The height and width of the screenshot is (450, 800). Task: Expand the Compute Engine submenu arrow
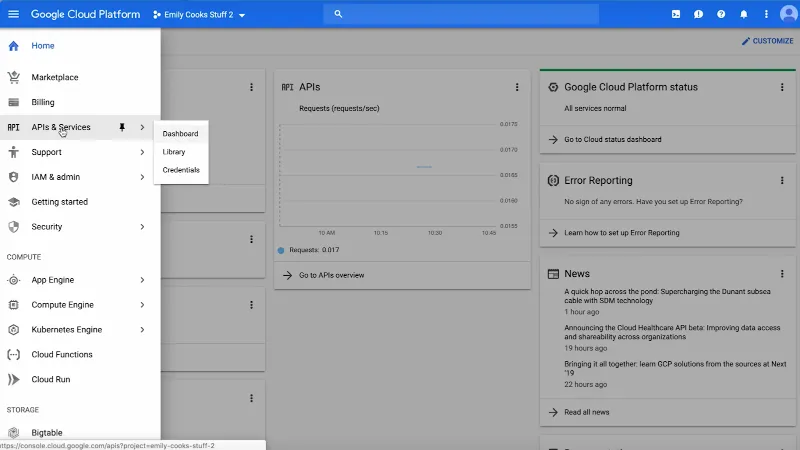tap(142, 305)
